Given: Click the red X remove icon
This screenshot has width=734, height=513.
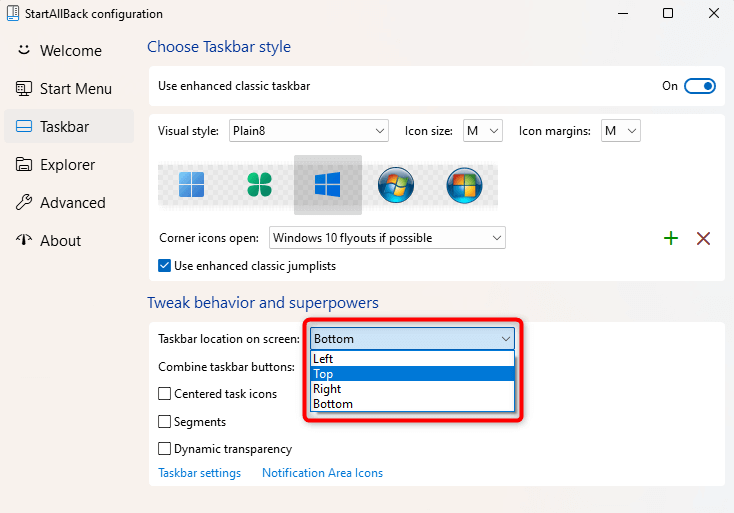Looking at the screenshot, I should pos(703,238).
